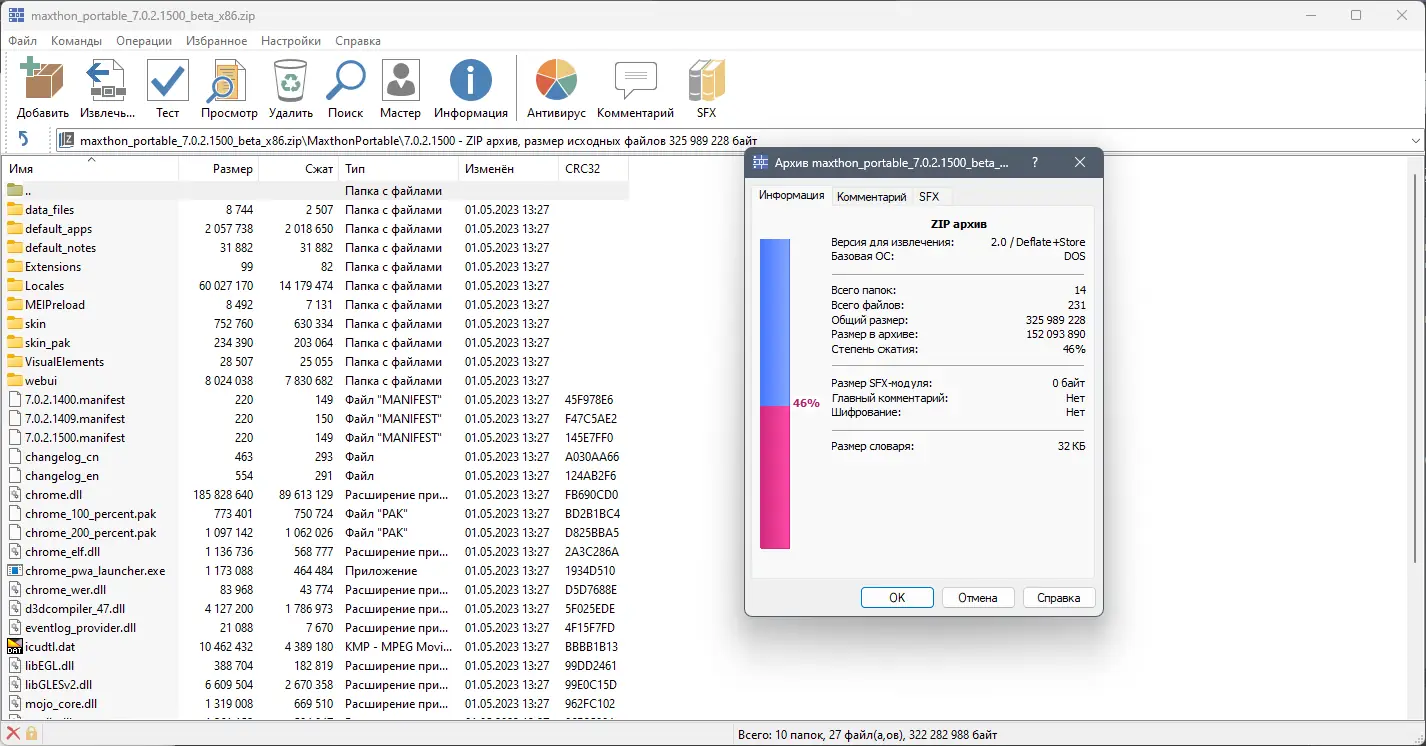This screenshot has height=746, width=1426.
Task: Run the Тест archive test tool
Action: 168,80
